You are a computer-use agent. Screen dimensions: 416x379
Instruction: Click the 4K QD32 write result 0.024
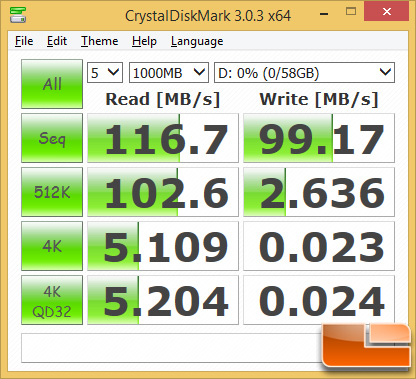click(x=319, y=300)
